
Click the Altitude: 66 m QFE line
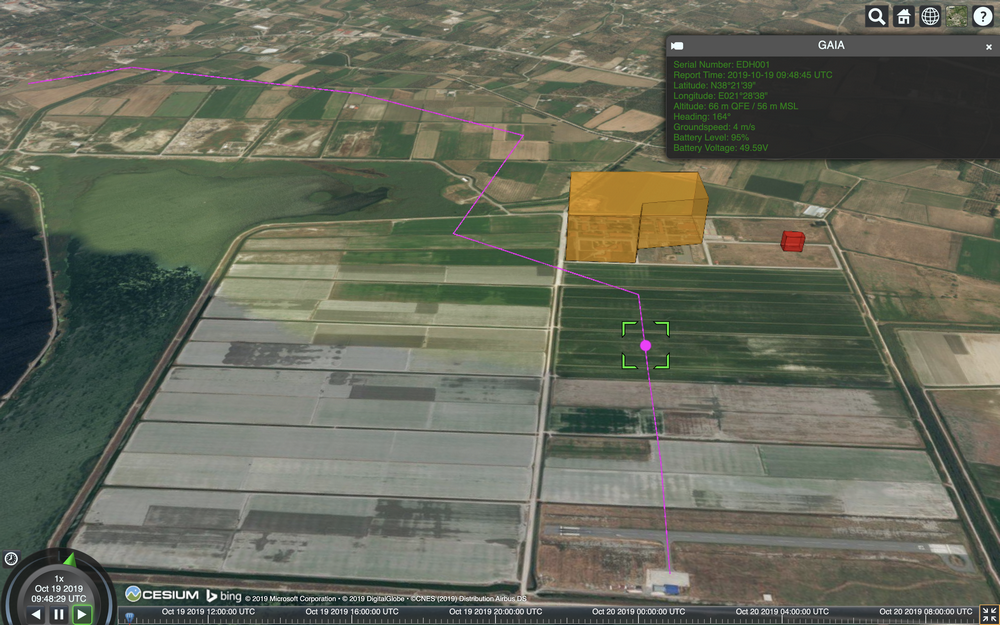coord(735,106)
